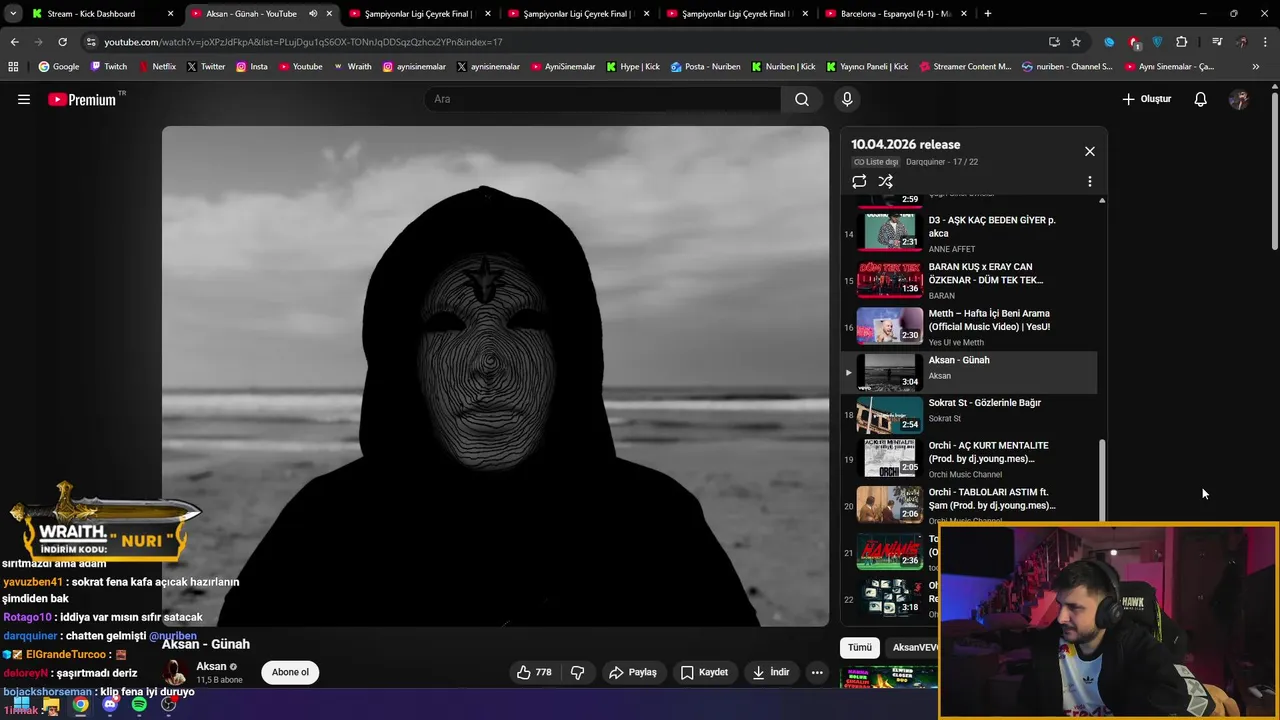Focus the Ara search field
The width and height of the screenshot is (1280, 720).
[603, 99]
